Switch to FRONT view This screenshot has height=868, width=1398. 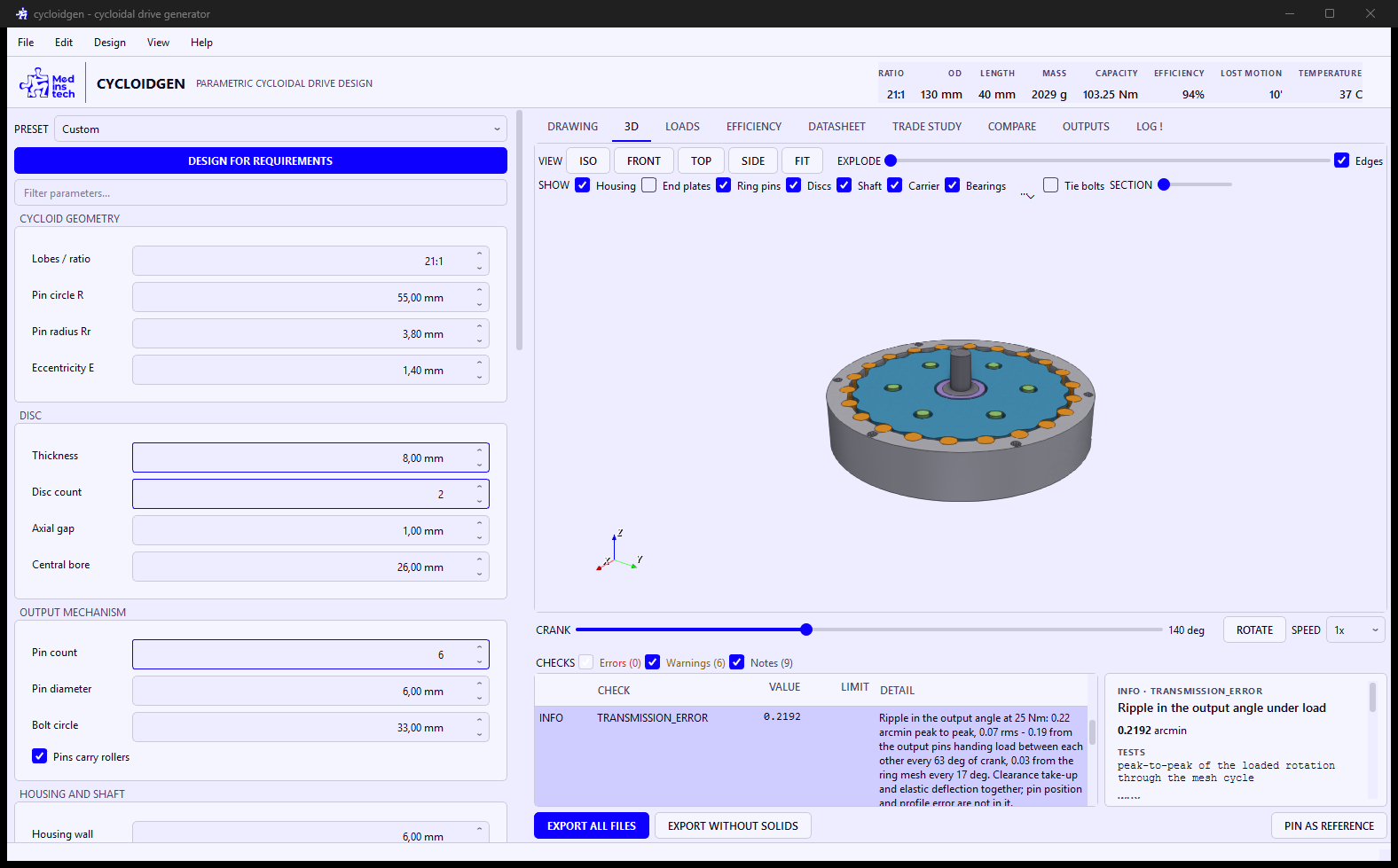click(x=644, y=161)
